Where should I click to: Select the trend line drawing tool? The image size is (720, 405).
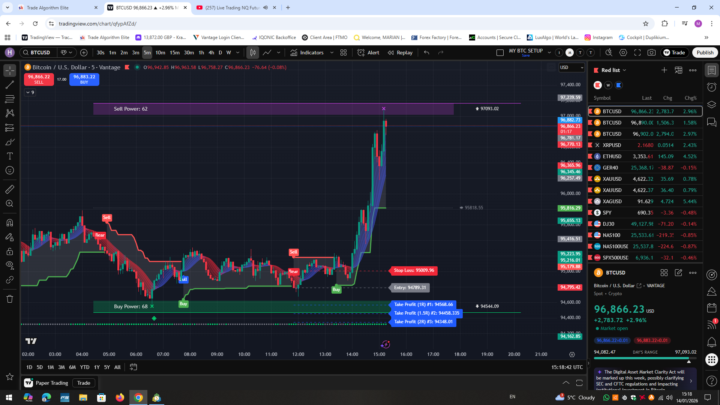pyautogui.click(x=10, y=84)
